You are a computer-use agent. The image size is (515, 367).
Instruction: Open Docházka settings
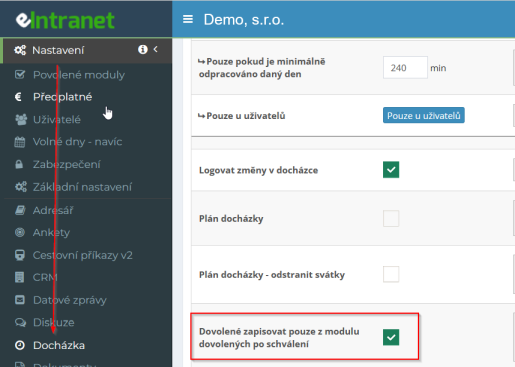point(59,345)
